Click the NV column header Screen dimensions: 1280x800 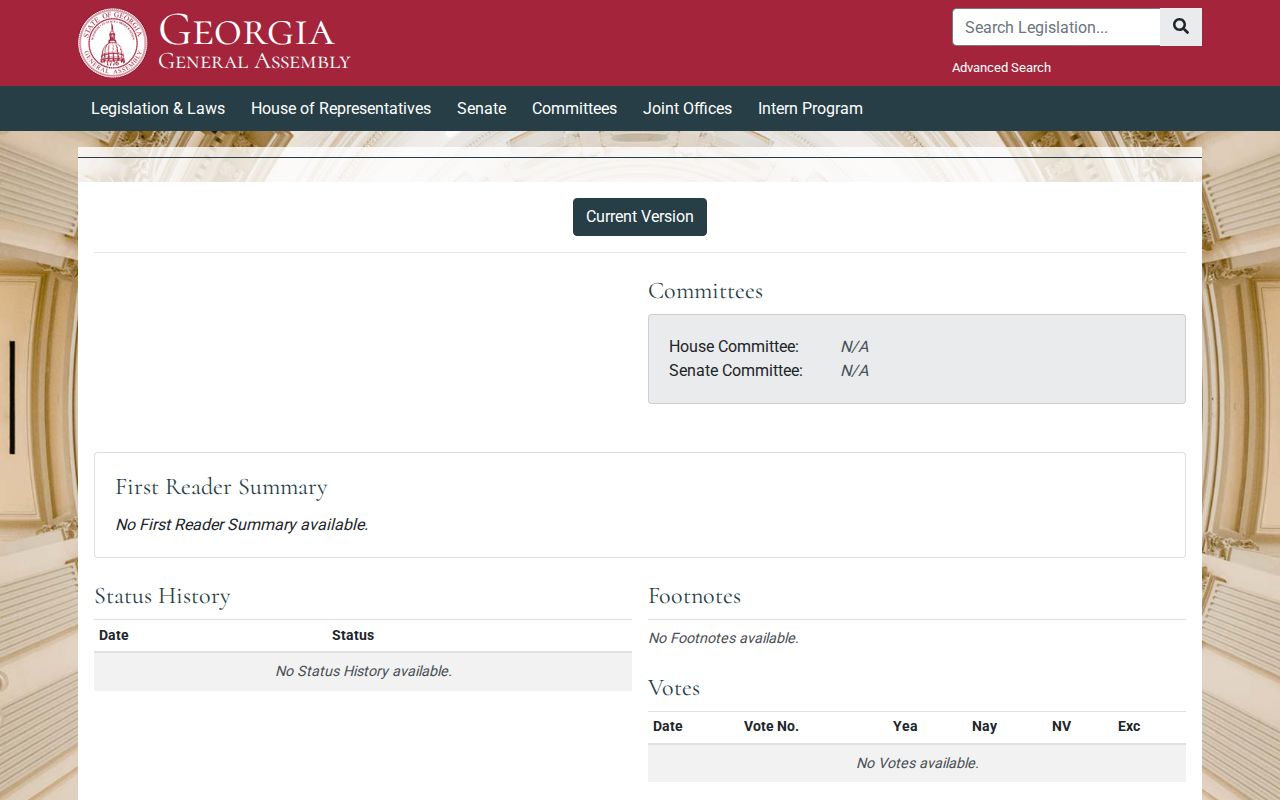tap(1061, 726)
